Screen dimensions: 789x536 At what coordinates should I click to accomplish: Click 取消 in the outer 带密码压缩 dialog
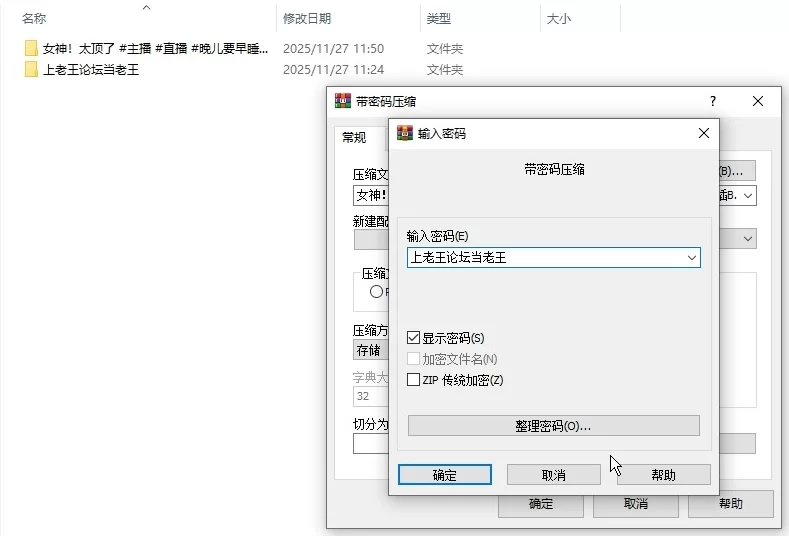(x=636, y=504)
